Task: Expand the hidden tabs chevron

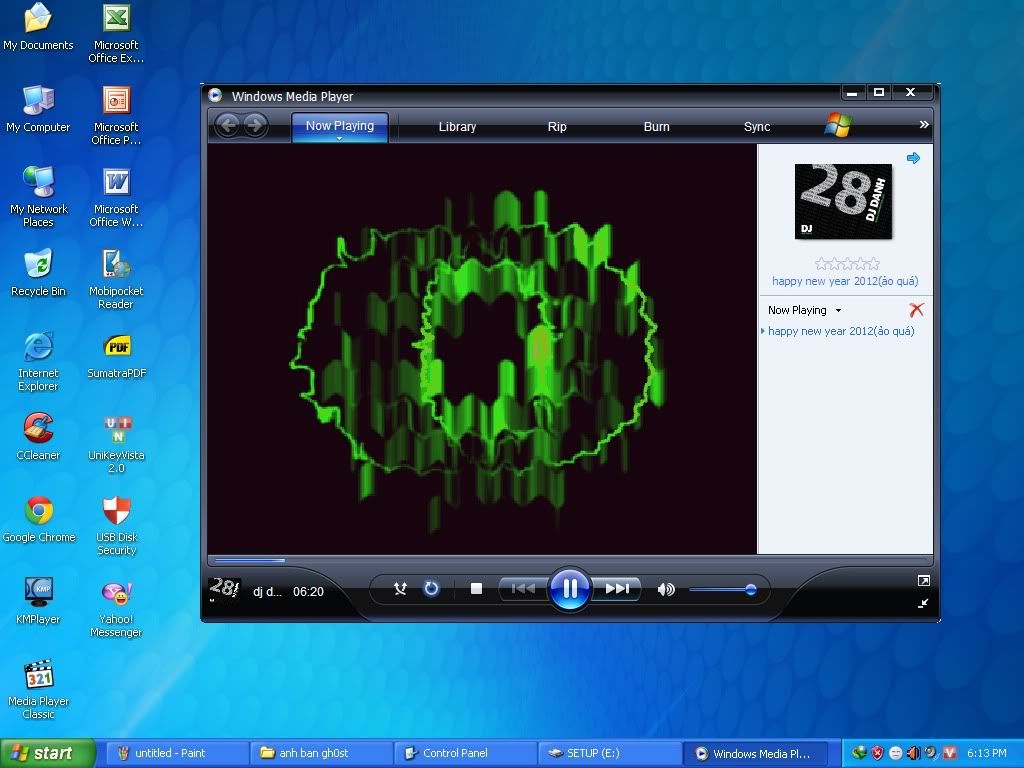Action: (x=923, y=124)
